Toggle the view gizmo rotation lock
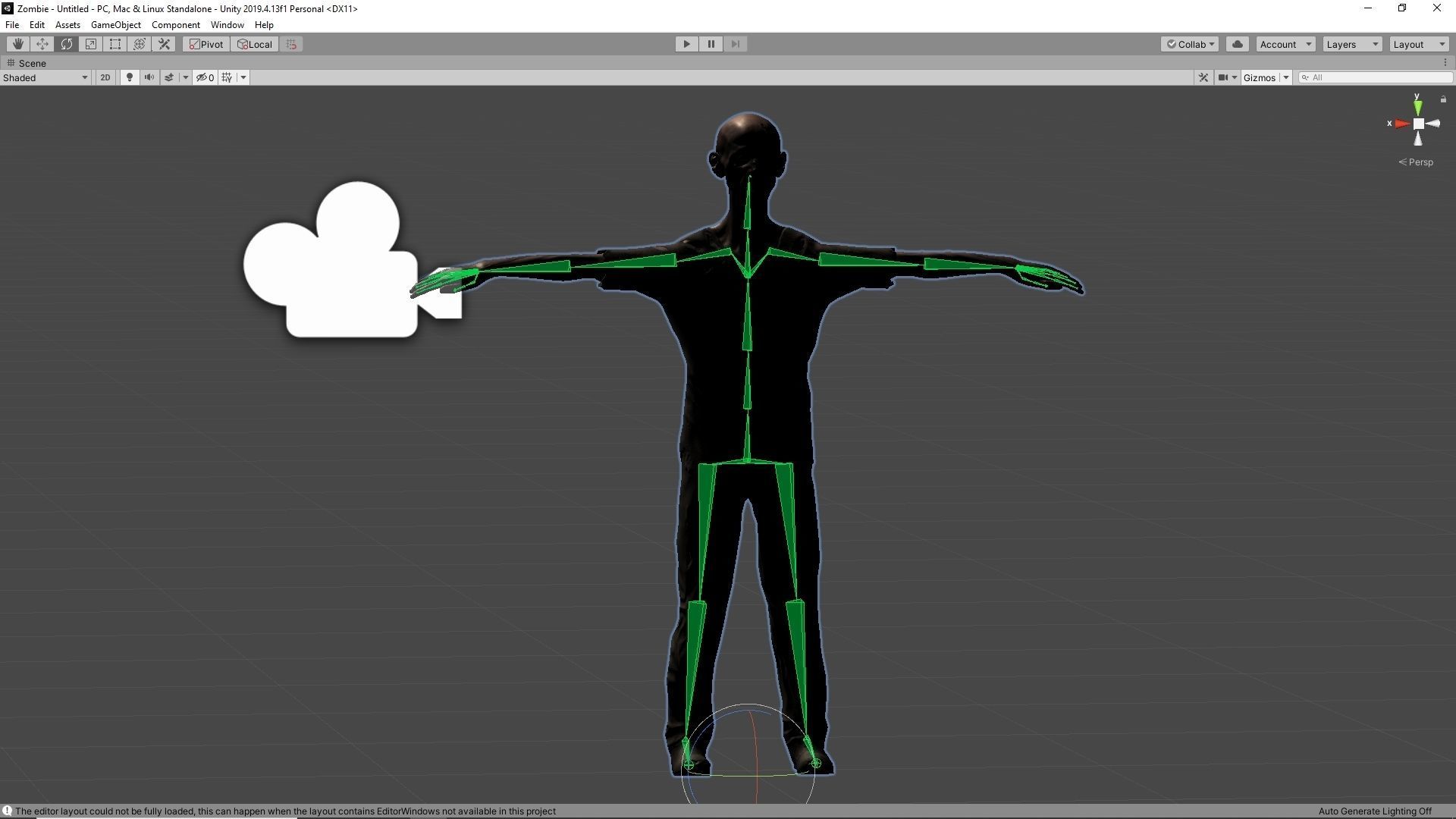Screen dimensions: 1456x819 pos(1443,99)
